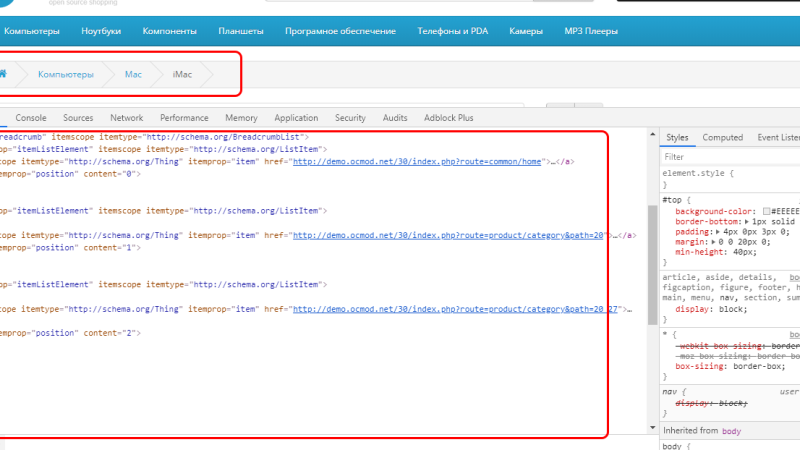Click the nav selector rule
Image resolution: width=800 pixels, height=450 pixels.
[x=669, y=392]
